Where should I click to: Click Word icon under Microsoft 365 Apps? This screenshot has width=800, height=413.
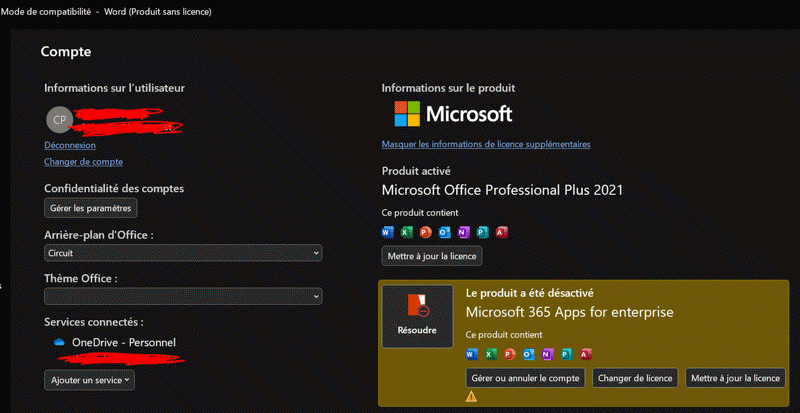tap(472, 354)
